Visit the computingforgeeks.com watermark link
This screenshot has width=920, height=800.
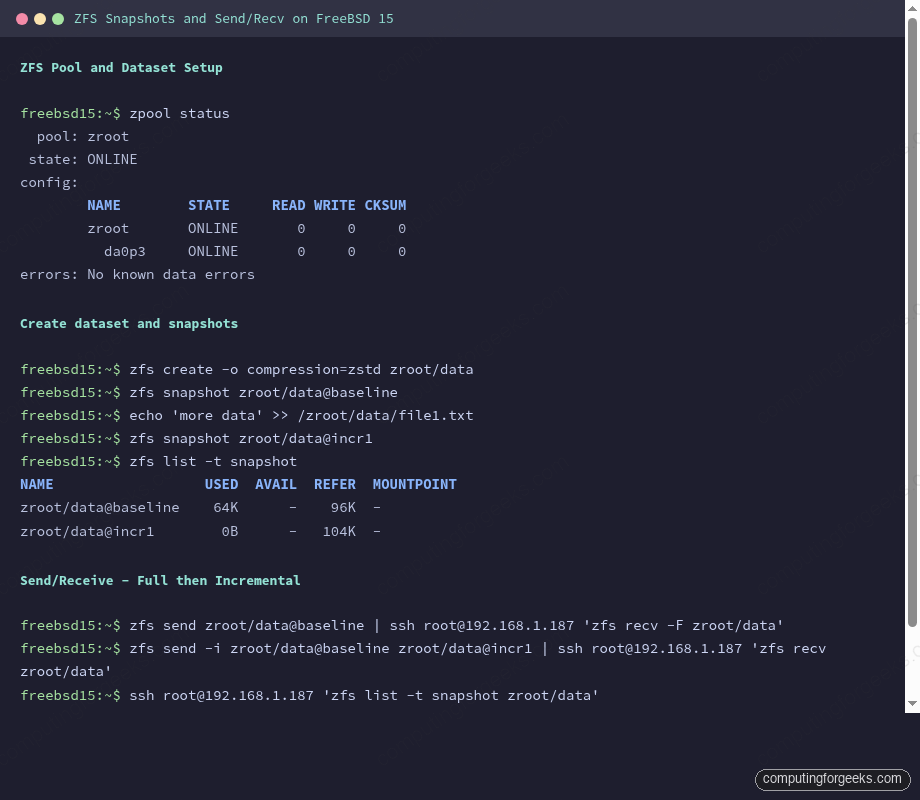pos(832,779)
